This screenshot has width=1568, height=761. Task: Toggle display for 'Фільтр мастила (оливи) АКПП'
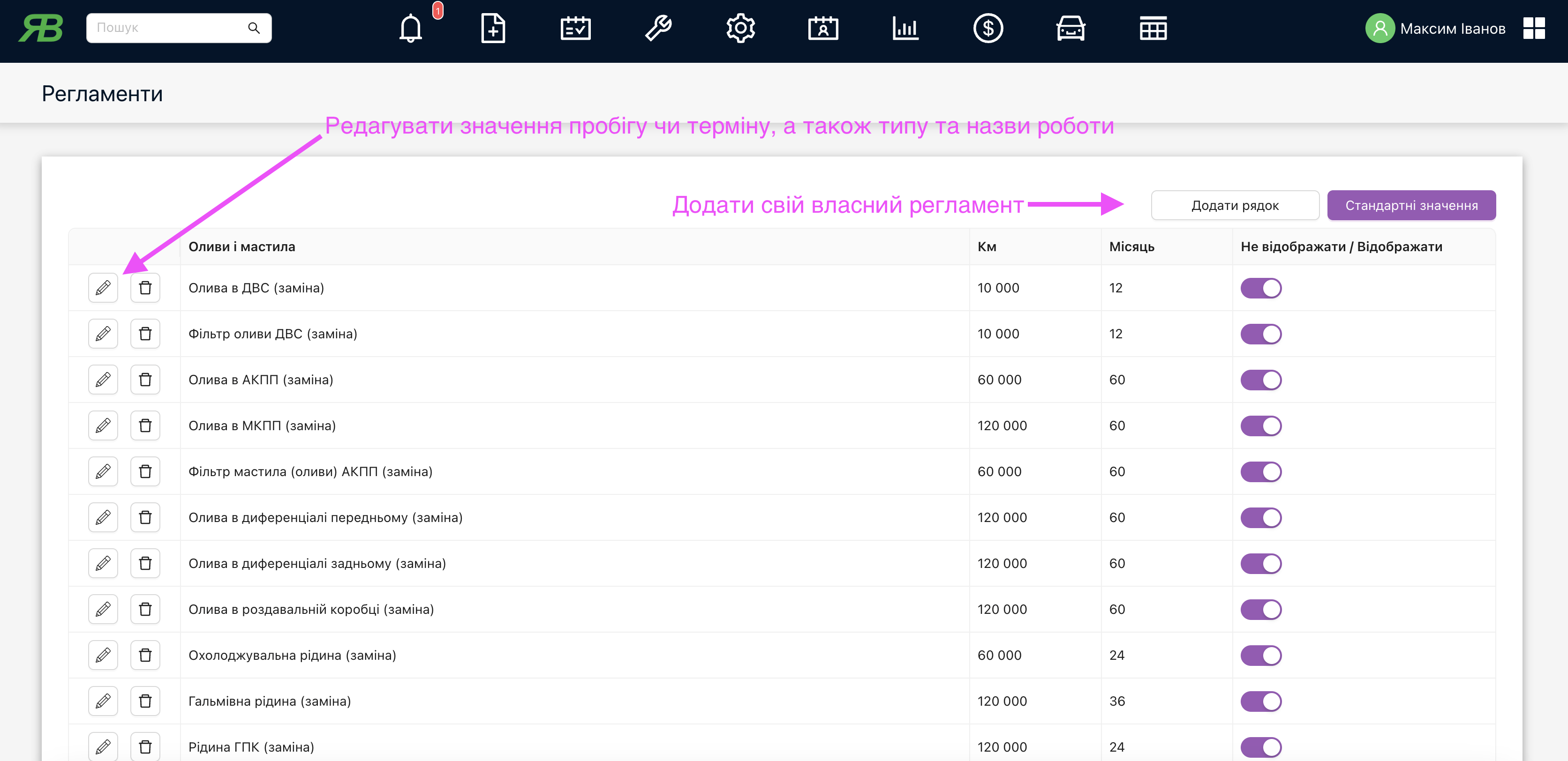click(x=1260, y=471)
